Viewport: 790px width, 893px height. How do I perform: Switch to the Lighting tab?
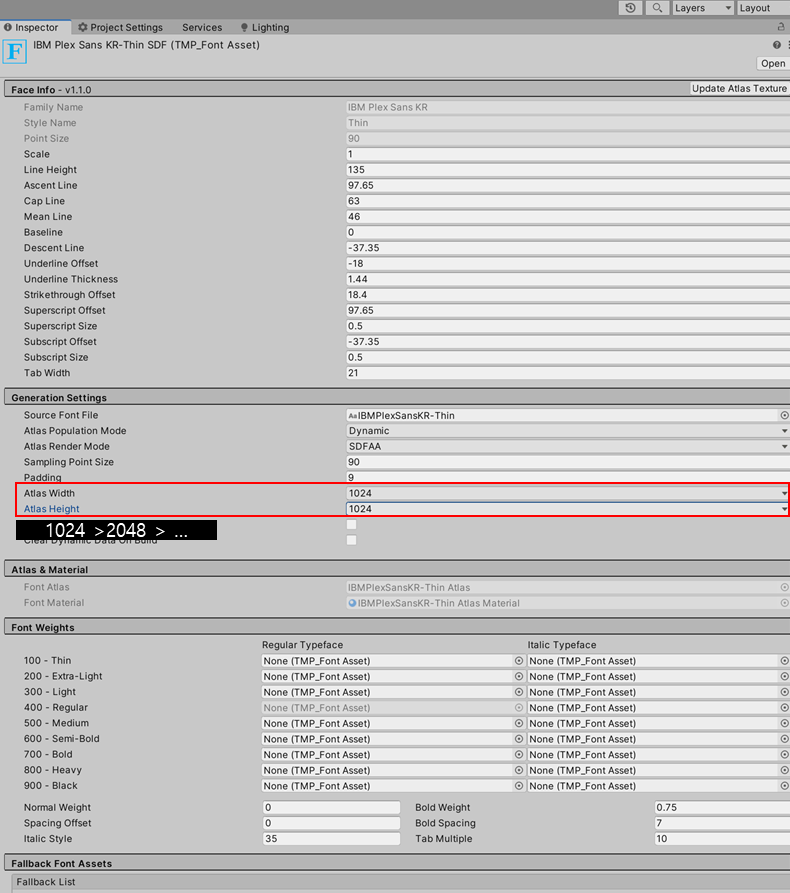pos(265,27)
